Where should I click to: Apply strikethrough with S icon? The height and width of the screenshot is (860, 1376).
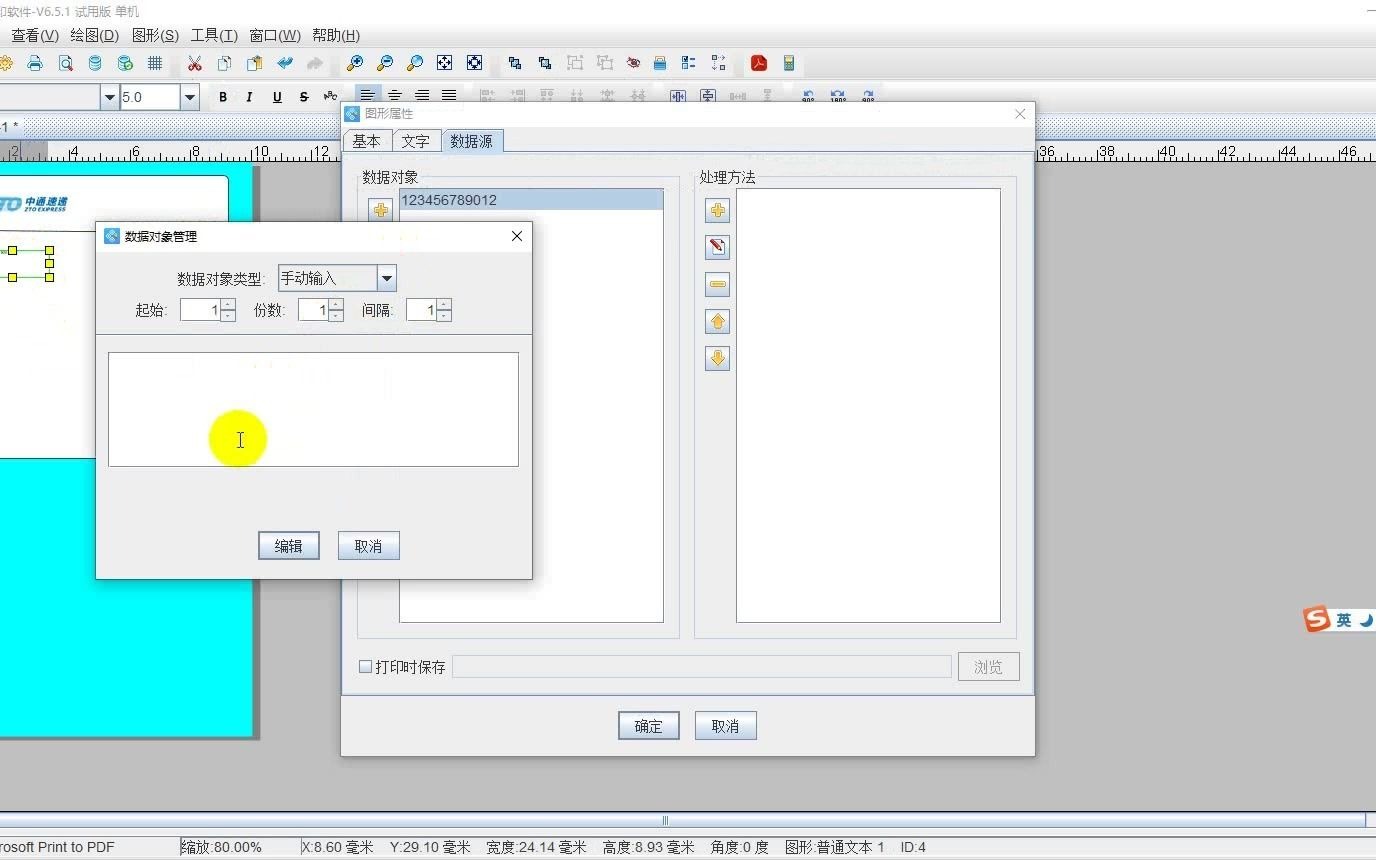click(x=304, y=97)
